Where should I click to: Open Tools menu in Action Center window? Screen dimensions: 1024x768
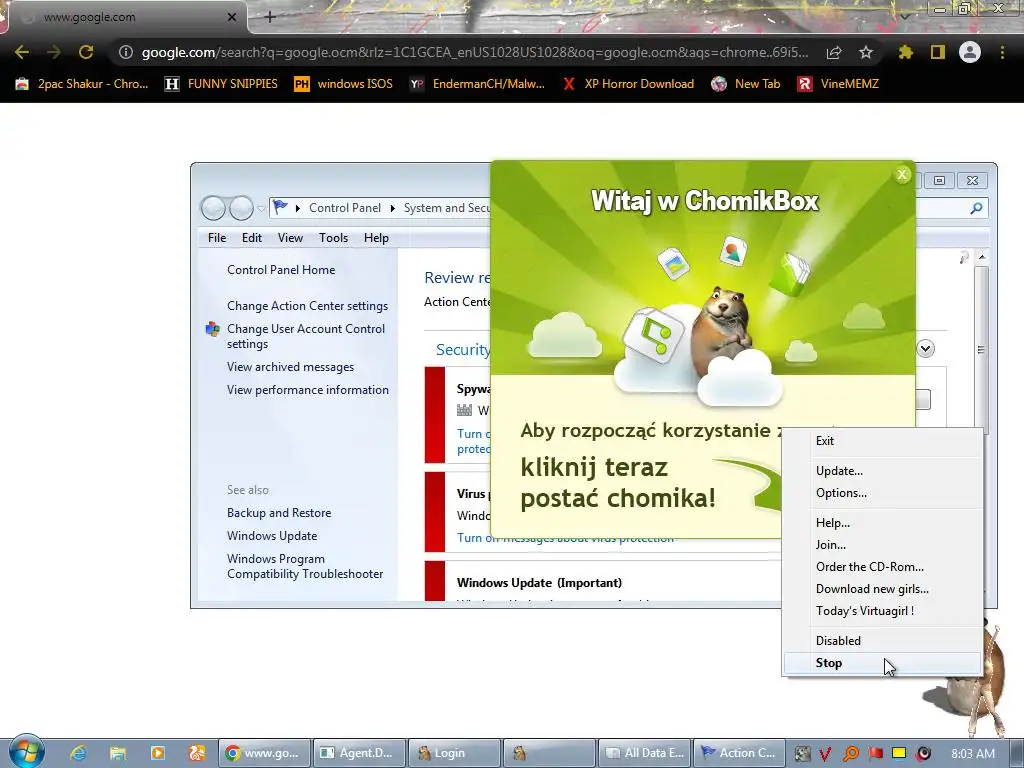point(333,238)
